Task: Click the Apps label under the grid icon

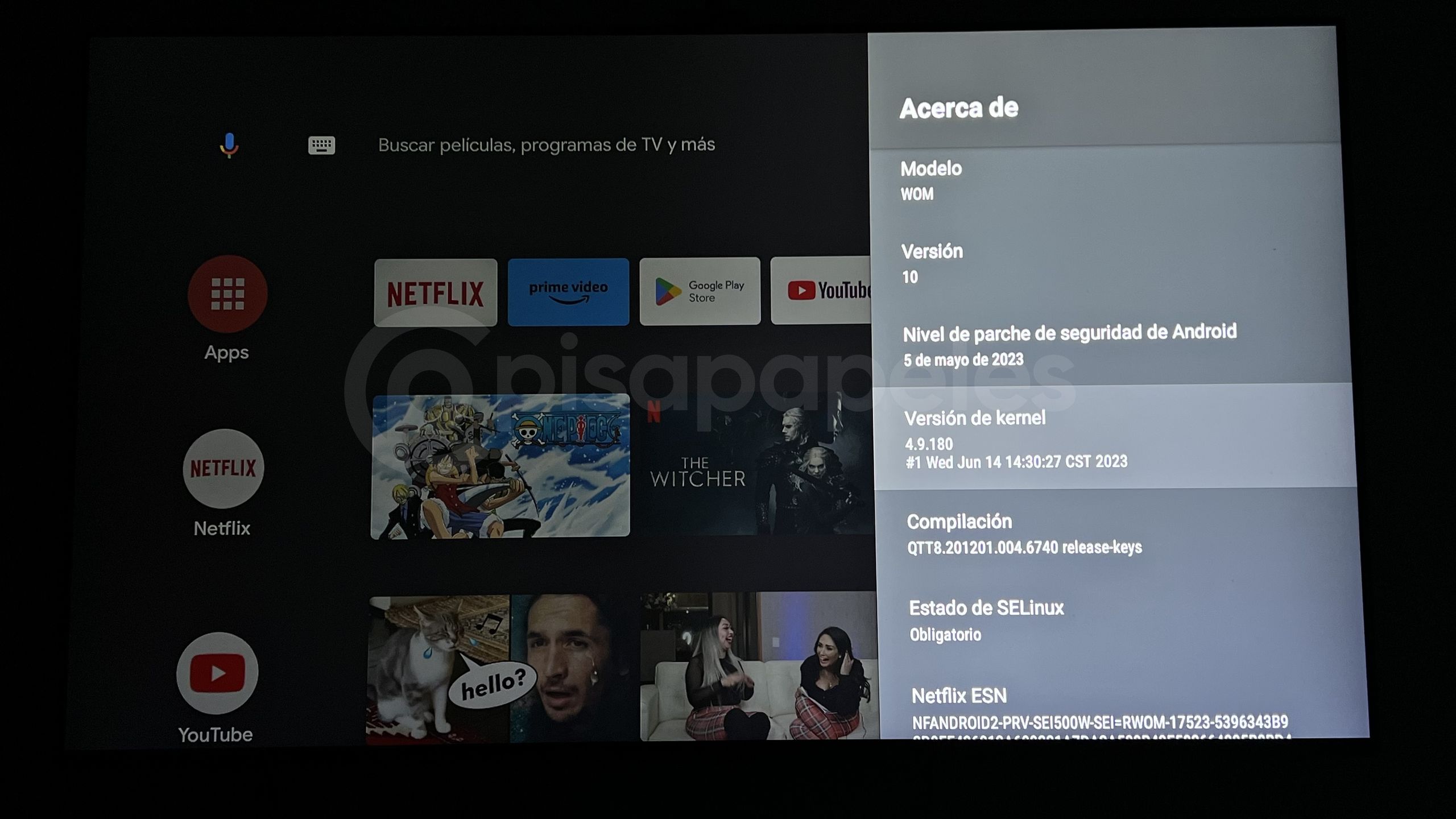Action: pos(226,353)
